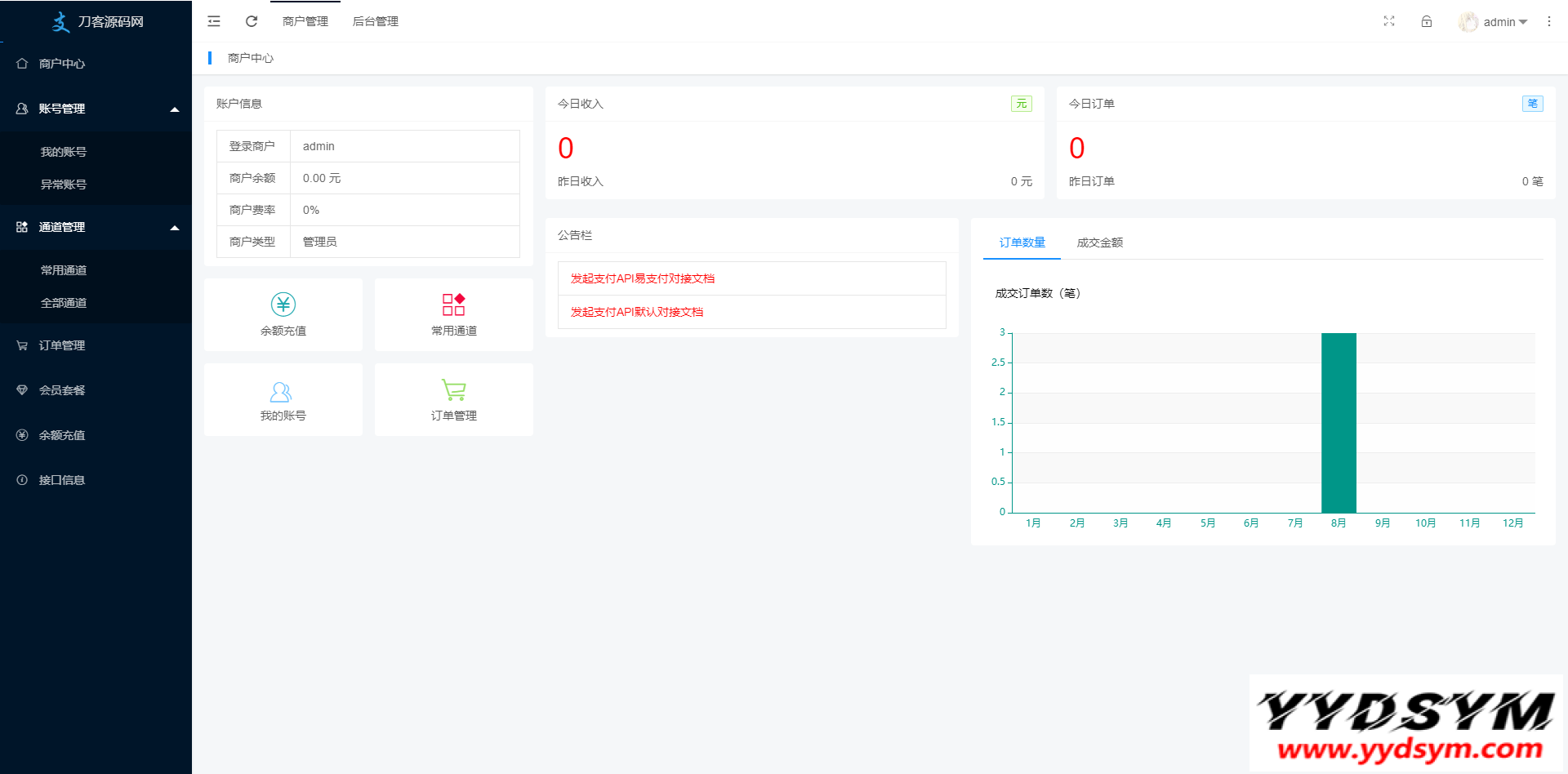Open 会员套餐 from the sidebar
This screenshot has width=1568, height=774.
coord(62,390)
